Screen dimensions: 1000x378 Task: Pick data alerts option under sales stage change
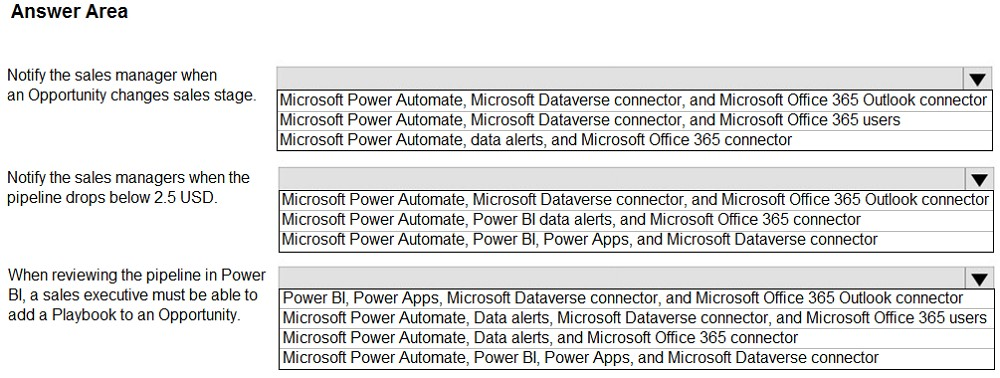click(633, 139)
